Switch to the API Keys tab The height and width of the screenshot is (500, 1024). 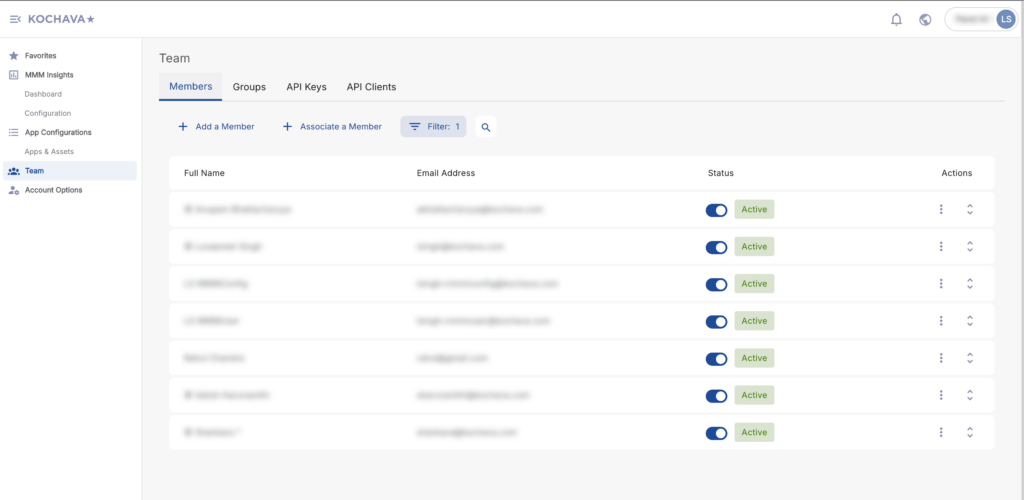(306, 87)
